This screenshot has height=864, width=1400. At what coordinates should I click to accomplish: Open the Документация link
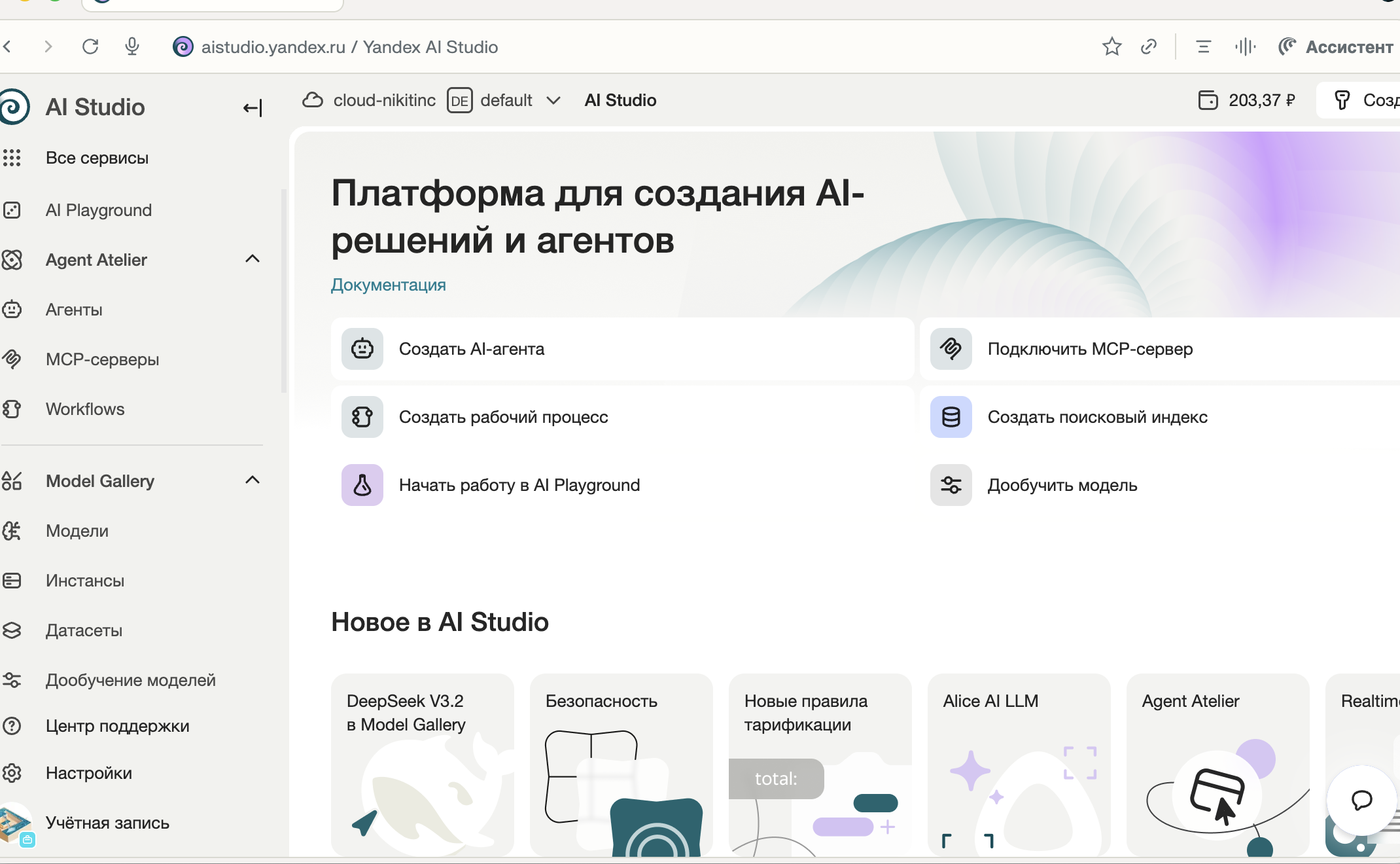(389, 285)
